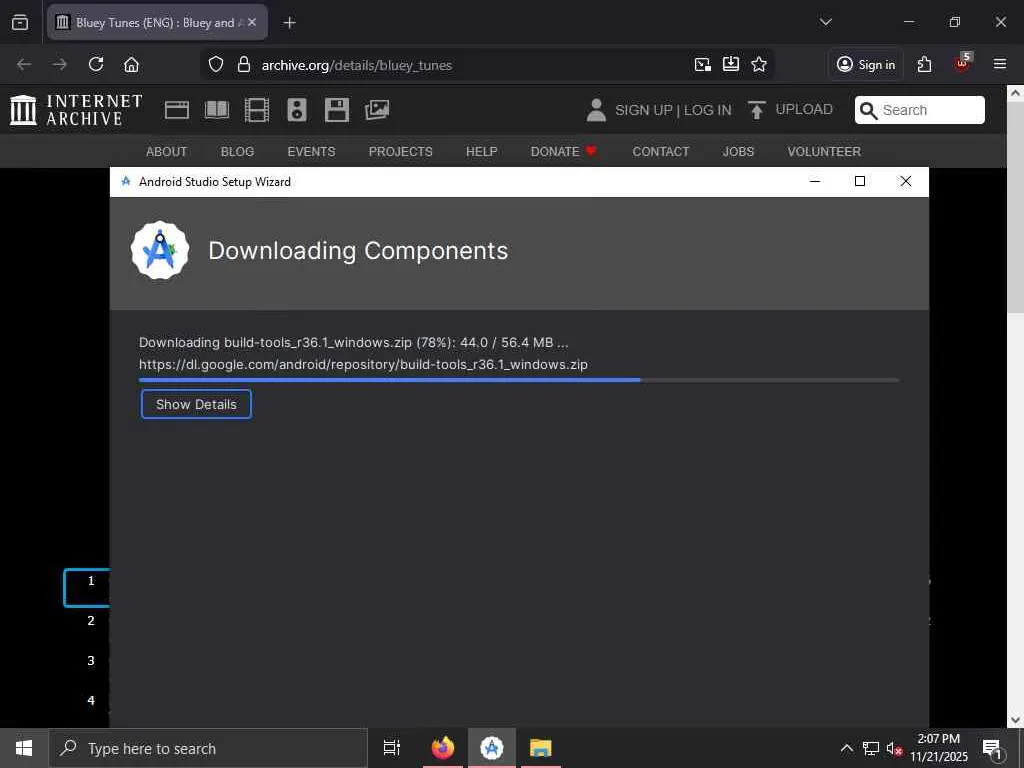Open the ABOUT menu item

click(167, 152)
